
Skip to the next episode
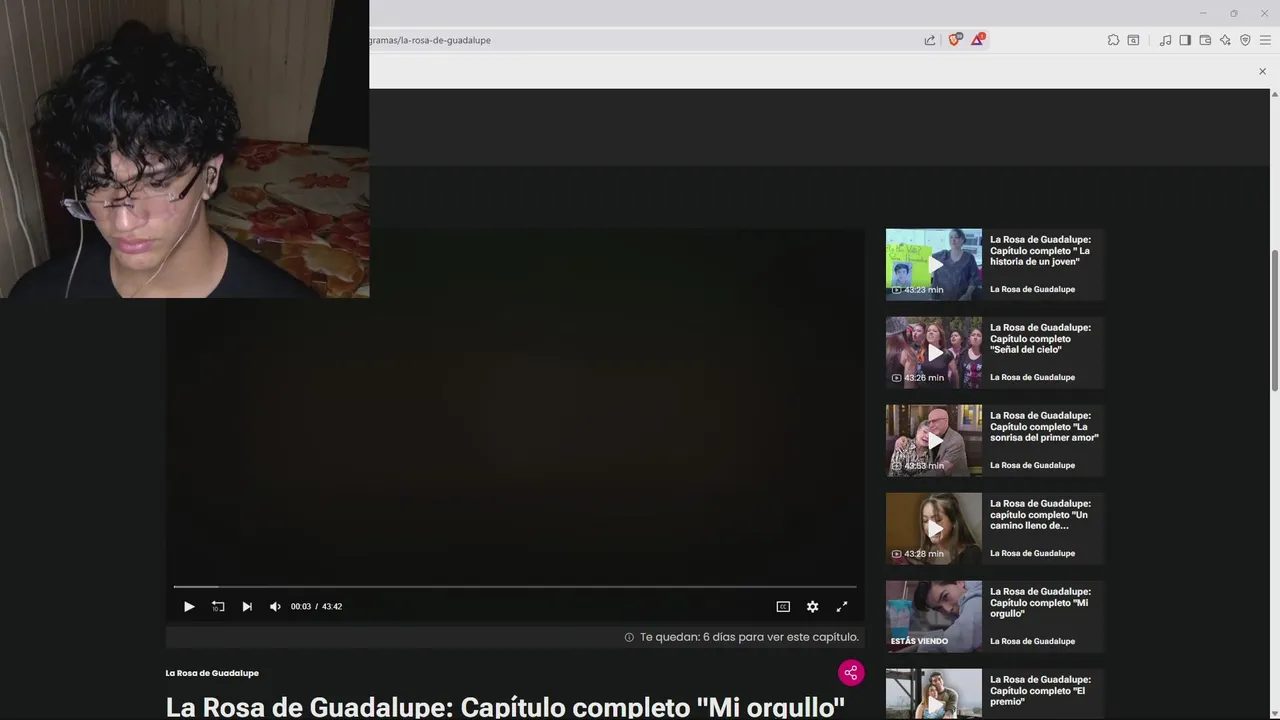pos(247,606)
